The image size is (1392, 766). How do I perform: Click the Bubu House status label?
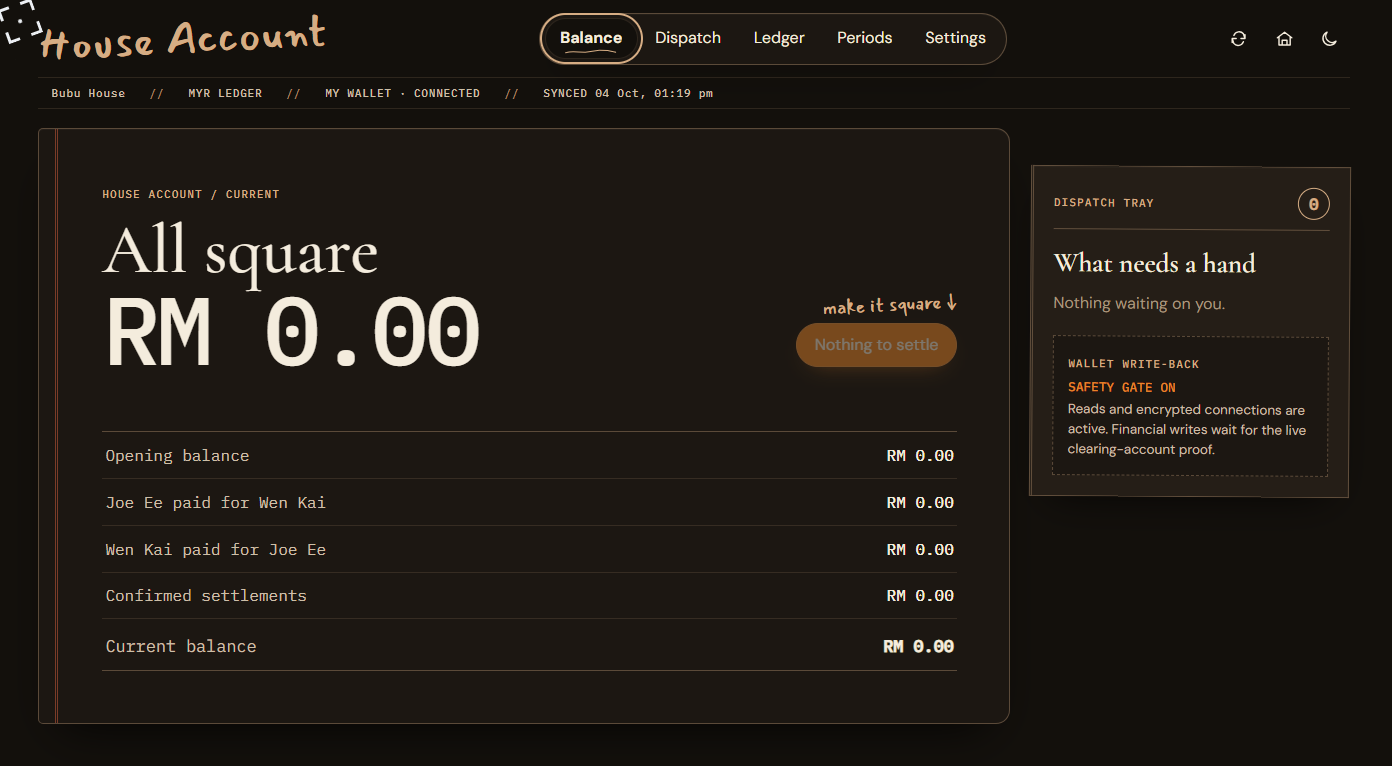(88, 94)
